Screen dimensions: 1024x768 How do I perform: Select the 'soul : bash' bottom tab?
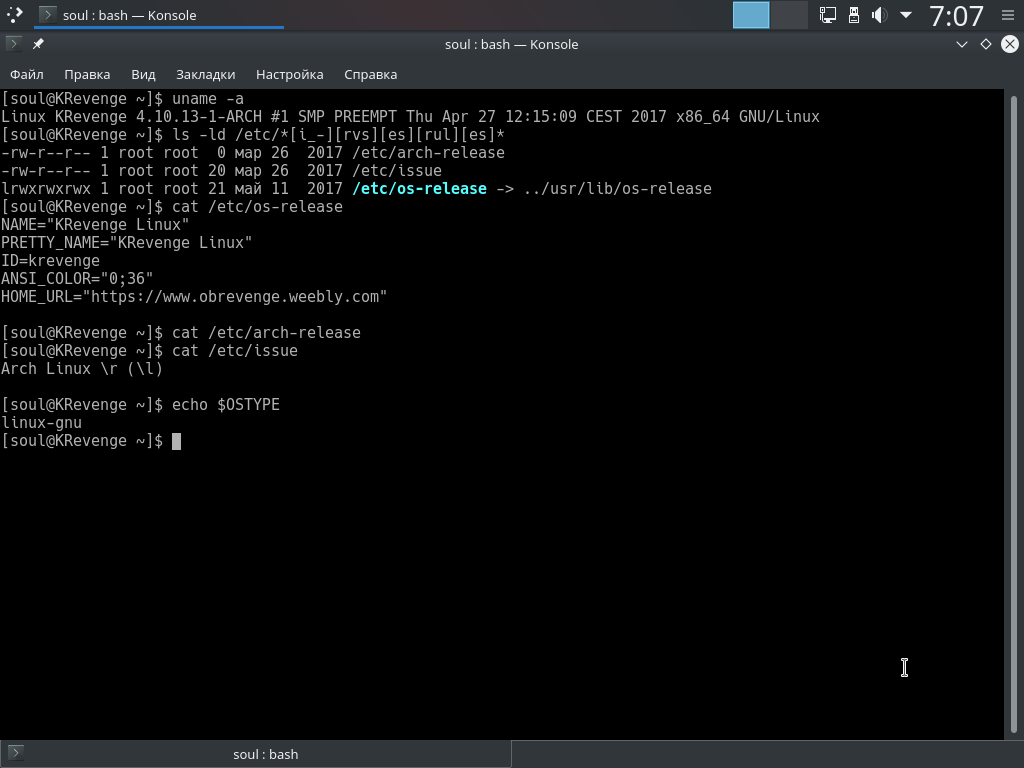coord(255,754)
